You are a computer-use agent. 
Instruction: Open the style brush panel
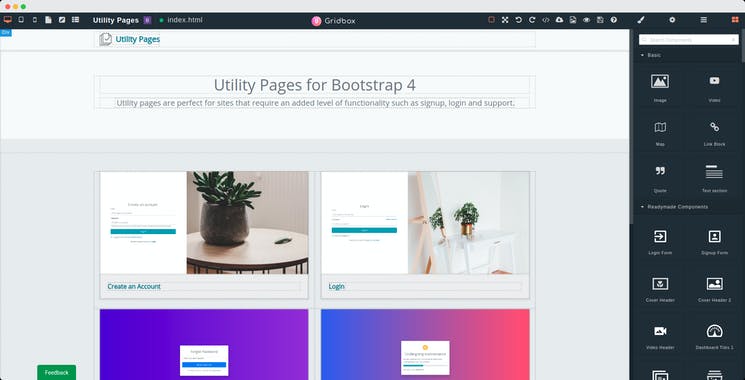(x=640, y=20)
